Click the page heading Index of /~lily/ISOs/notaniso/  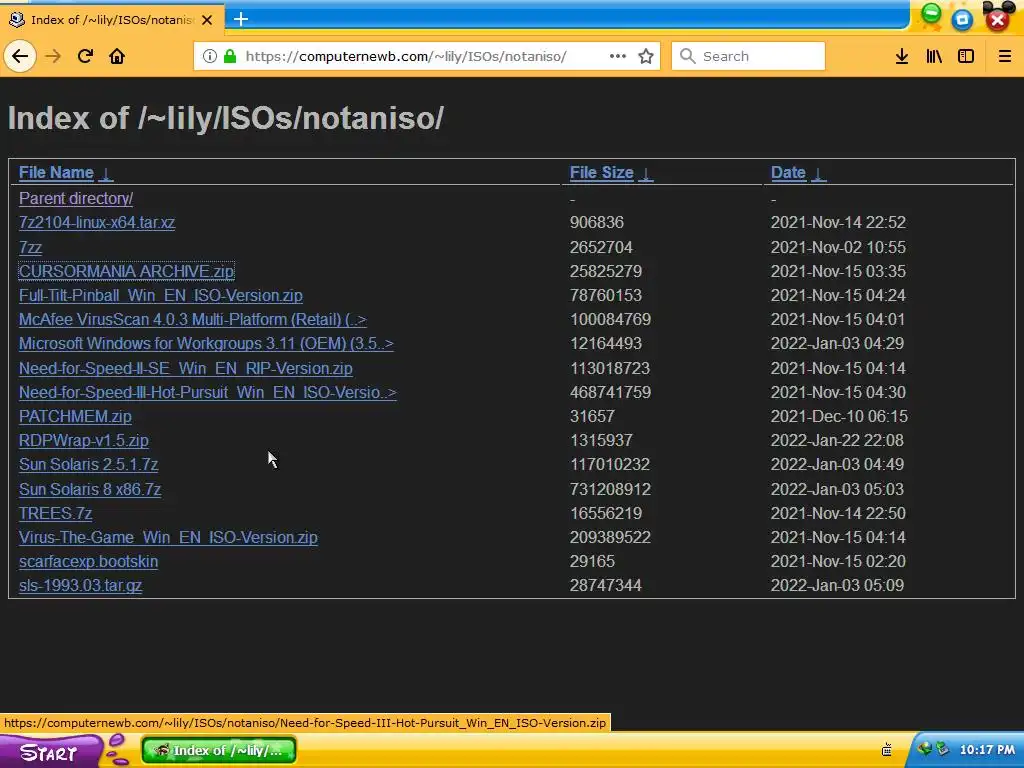pyautogui.click(x=226, y=118)
